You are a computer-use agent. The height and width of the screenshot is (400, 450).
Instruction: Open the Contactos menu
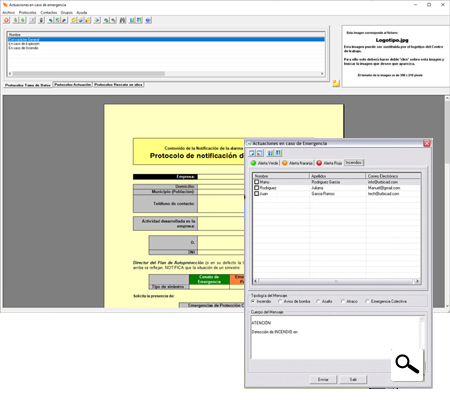(x=49, y=13)
